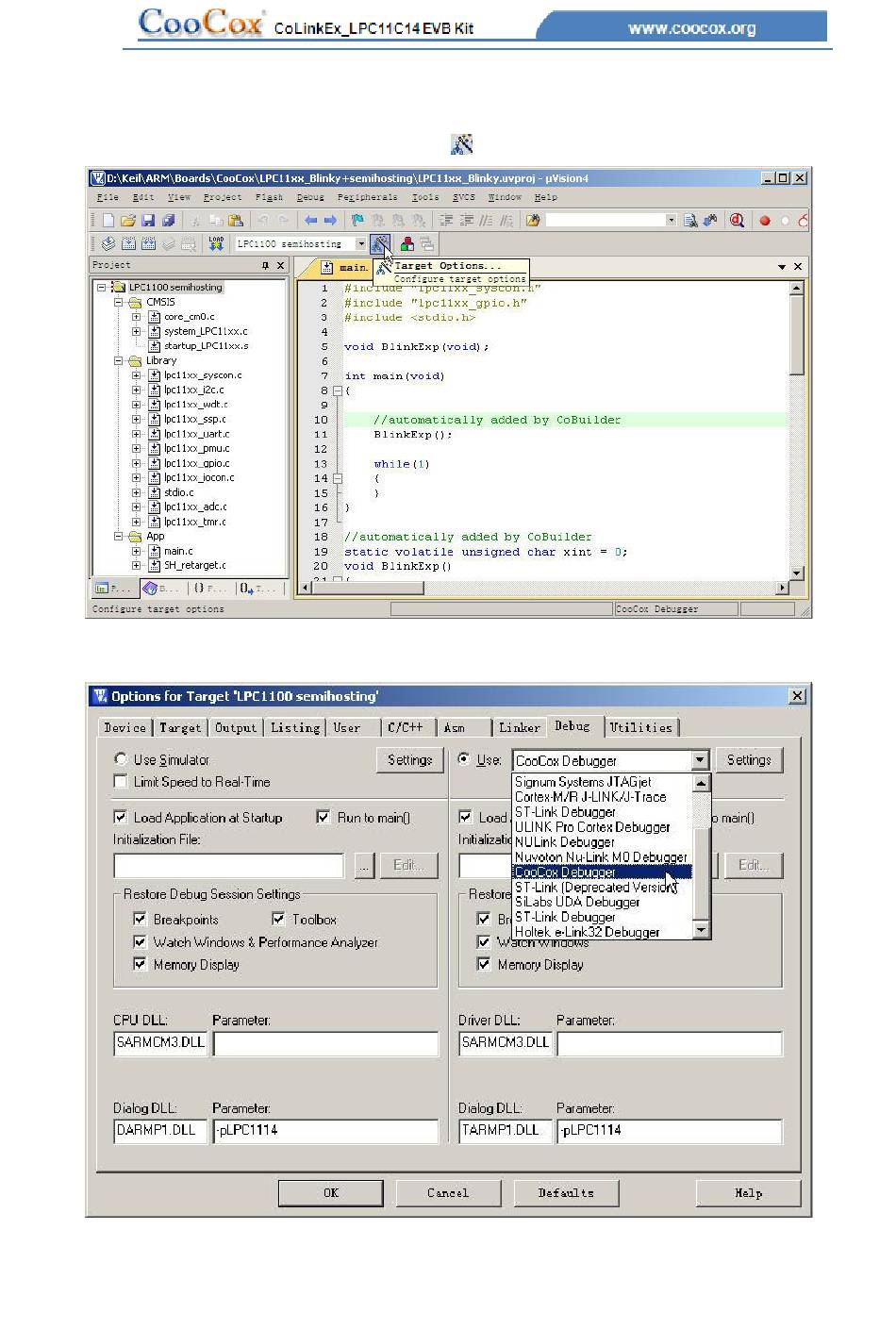Open Manage Components with the colored blocks icon
Viewport: 896px width, 1329px height.
[407, 244]
